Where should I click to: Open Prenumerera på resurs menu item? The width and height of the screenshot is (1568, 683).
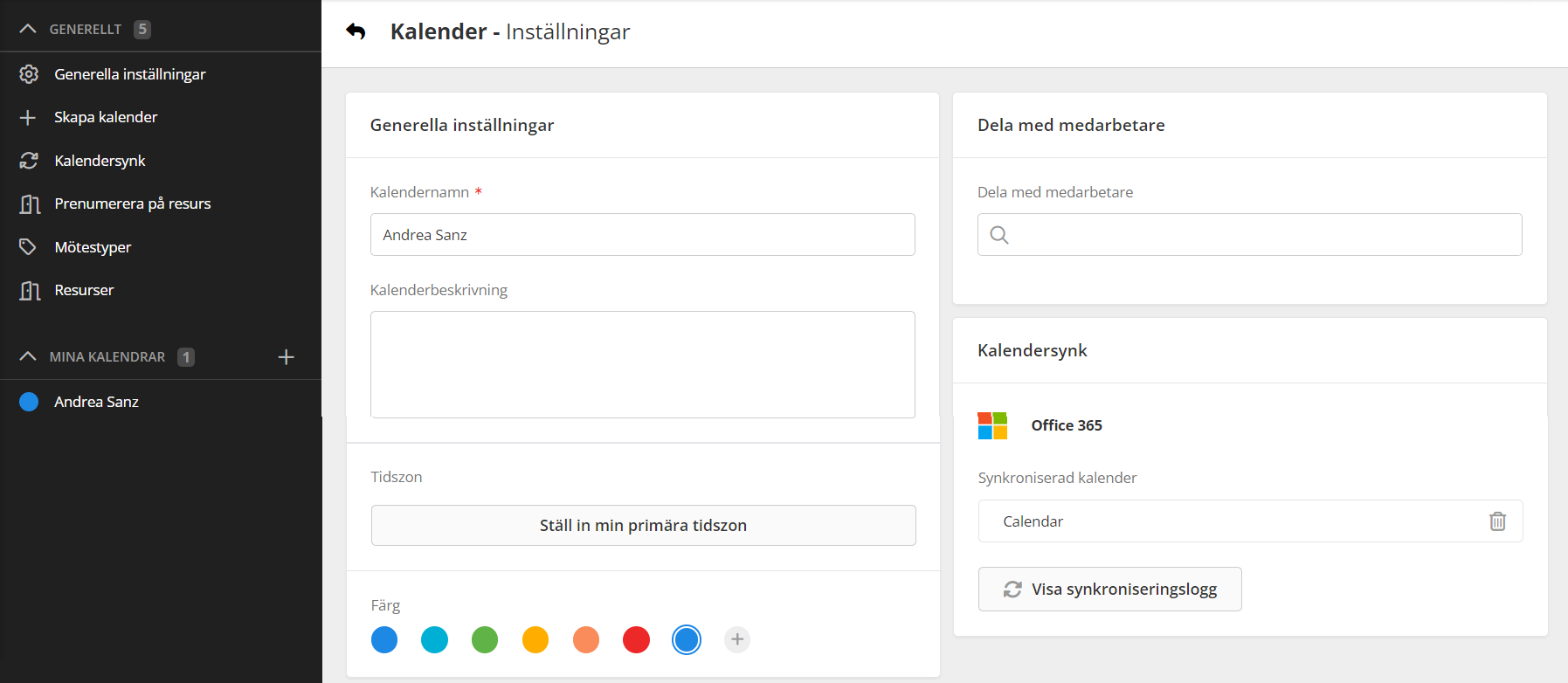pos(132,204)
